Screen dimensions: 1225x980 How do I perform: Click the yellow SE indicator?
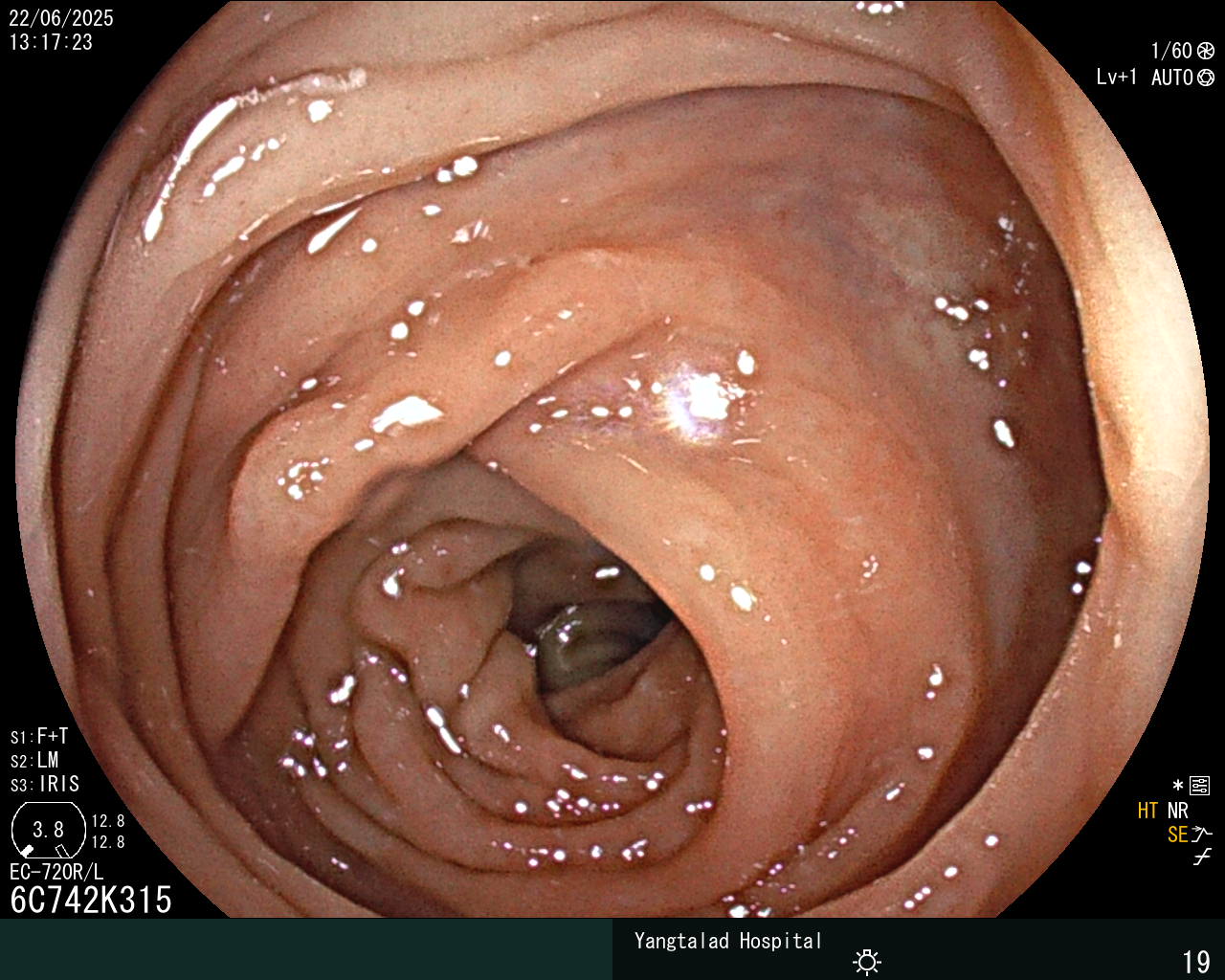1178,835
